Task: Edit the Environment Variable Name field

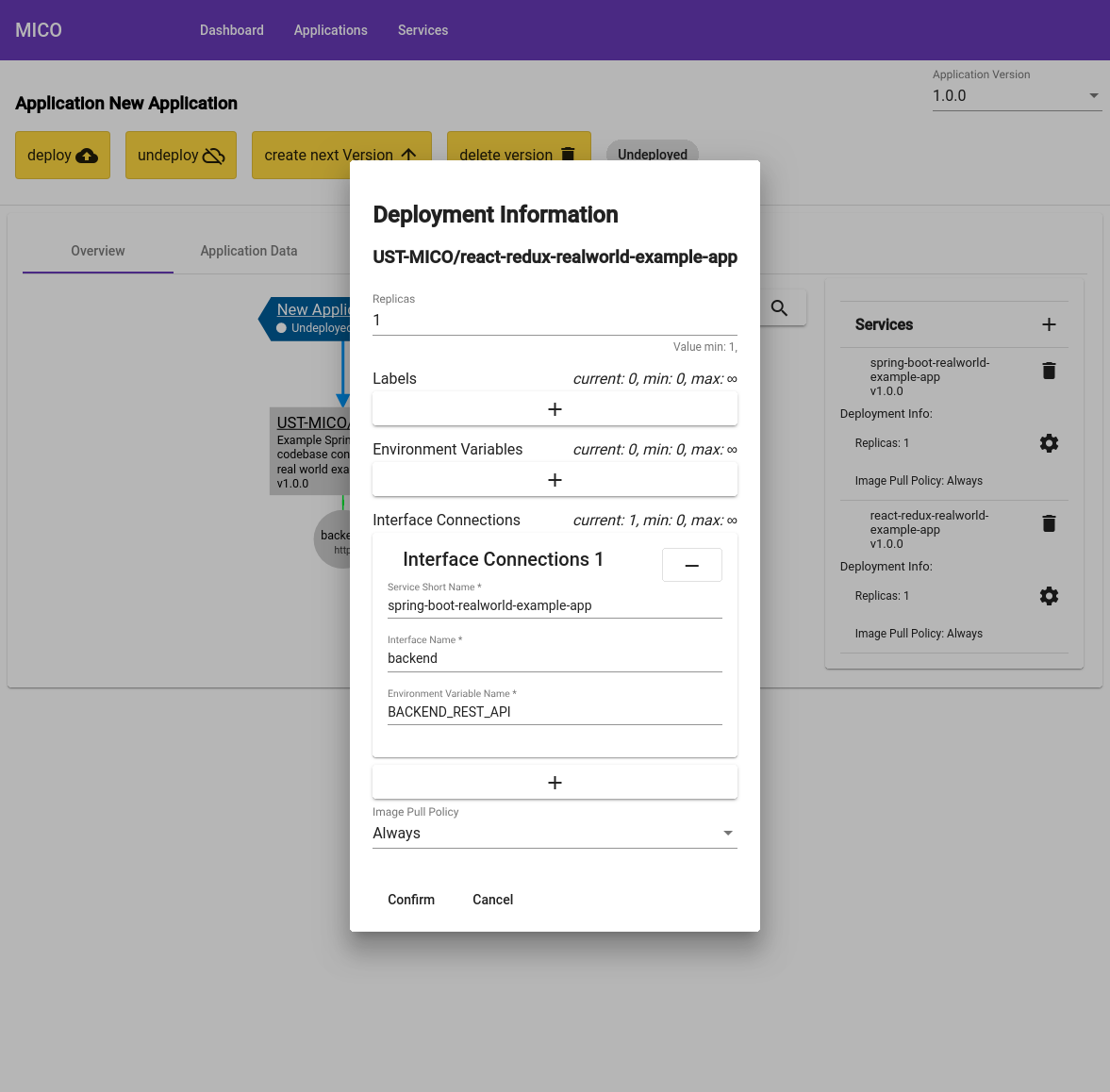Action: pyautogui.click(x=555, y=712)
